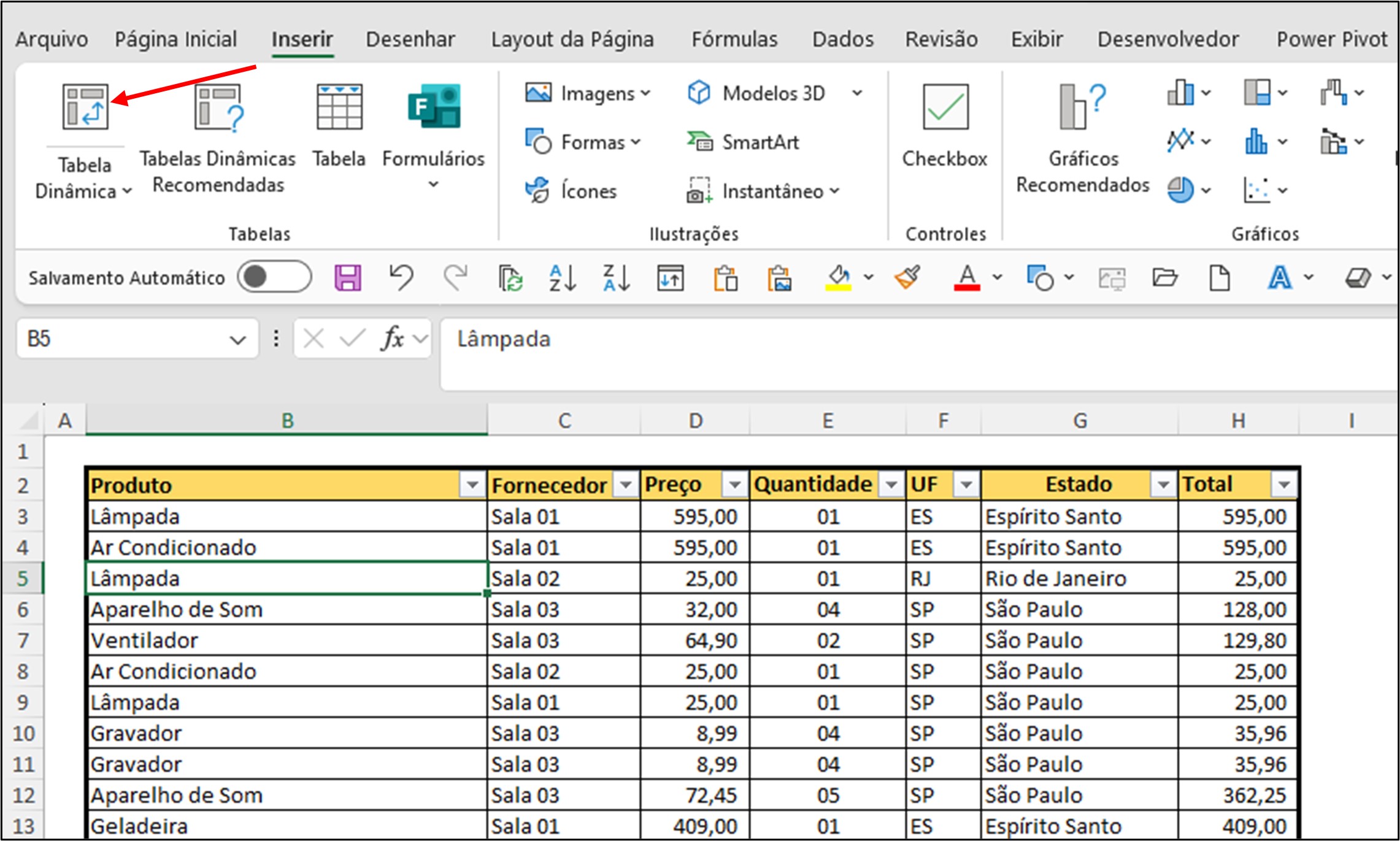This screenshot has width=1400, height=841.
Task: Click the purple Save icon
Action: (348, 278)
